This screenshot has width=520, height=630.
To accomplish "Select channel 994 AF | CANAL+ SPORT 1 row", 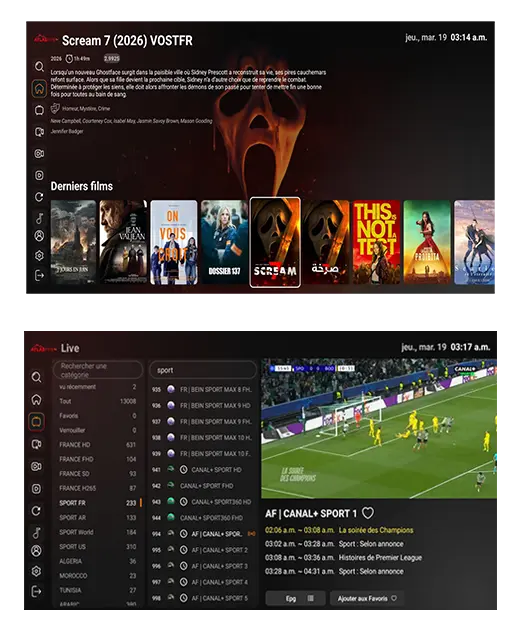I will [x=203, y=534].
